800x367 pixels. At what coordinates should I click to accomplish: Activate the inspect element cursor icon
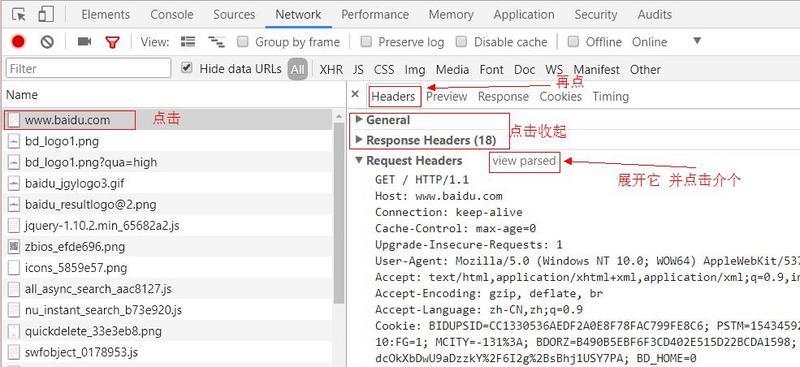click(19, 14)
